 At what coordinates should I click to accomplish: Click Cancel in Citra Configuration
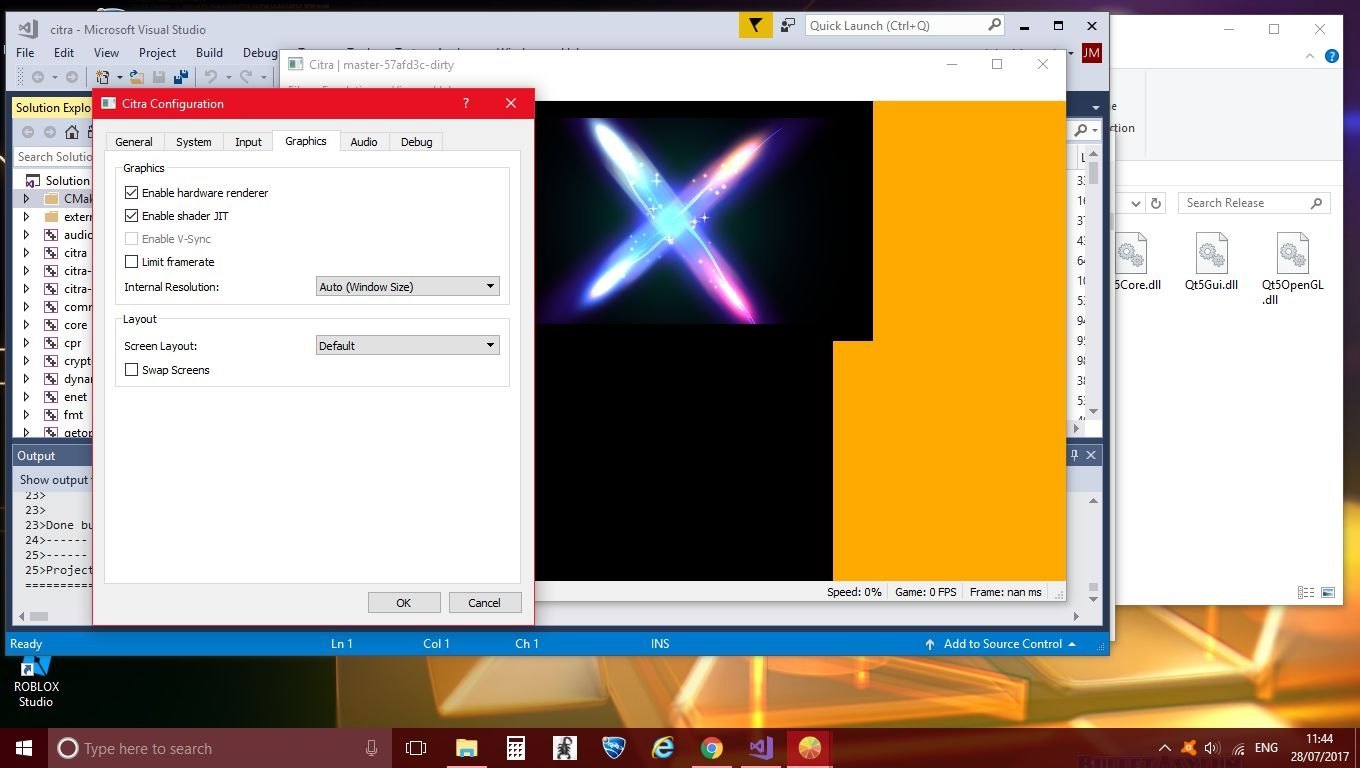coord(485,602)
